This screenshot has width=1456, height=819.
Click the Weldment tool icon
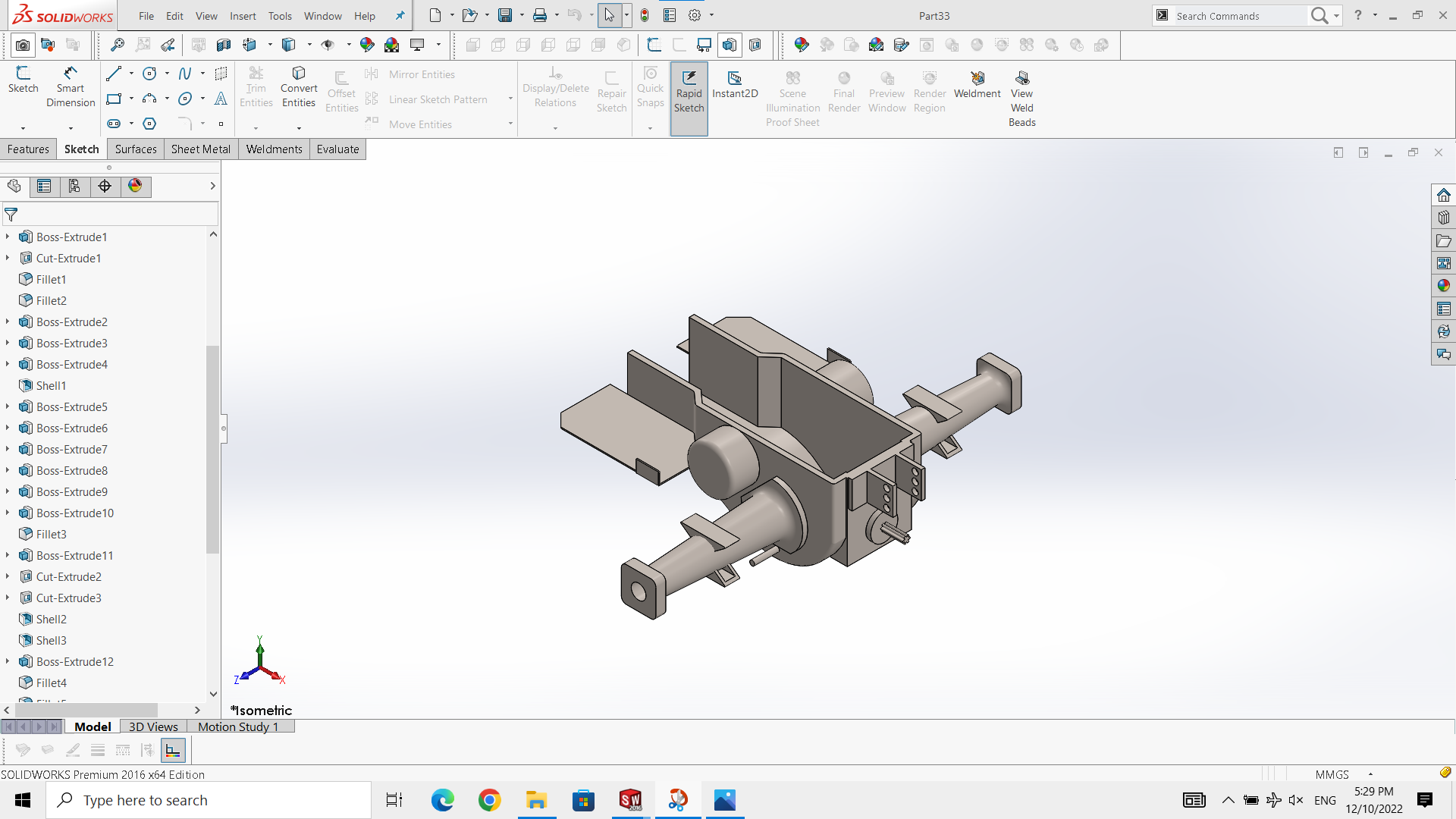pos(977,84)
